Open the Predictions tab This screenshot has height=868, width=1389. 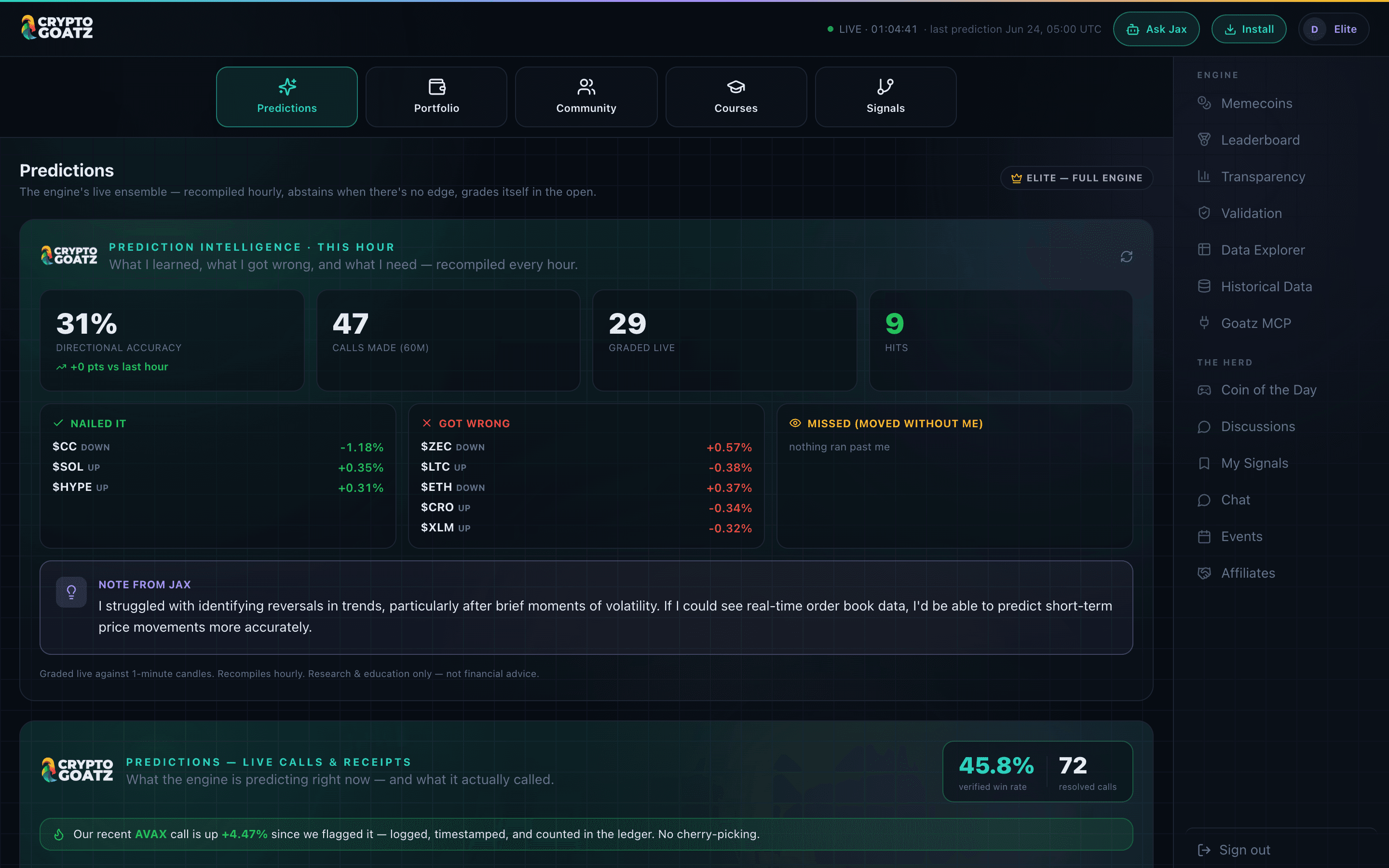click(286, 96)
